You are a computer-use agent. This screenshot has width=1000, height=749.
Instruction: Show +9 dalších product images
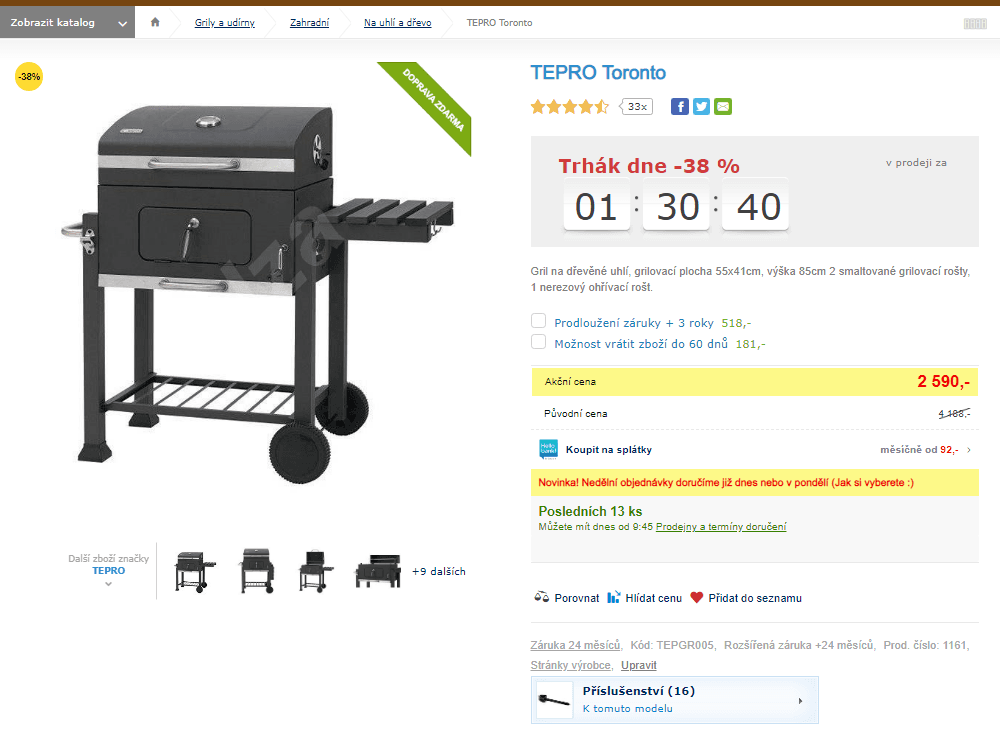coord(439,572)
